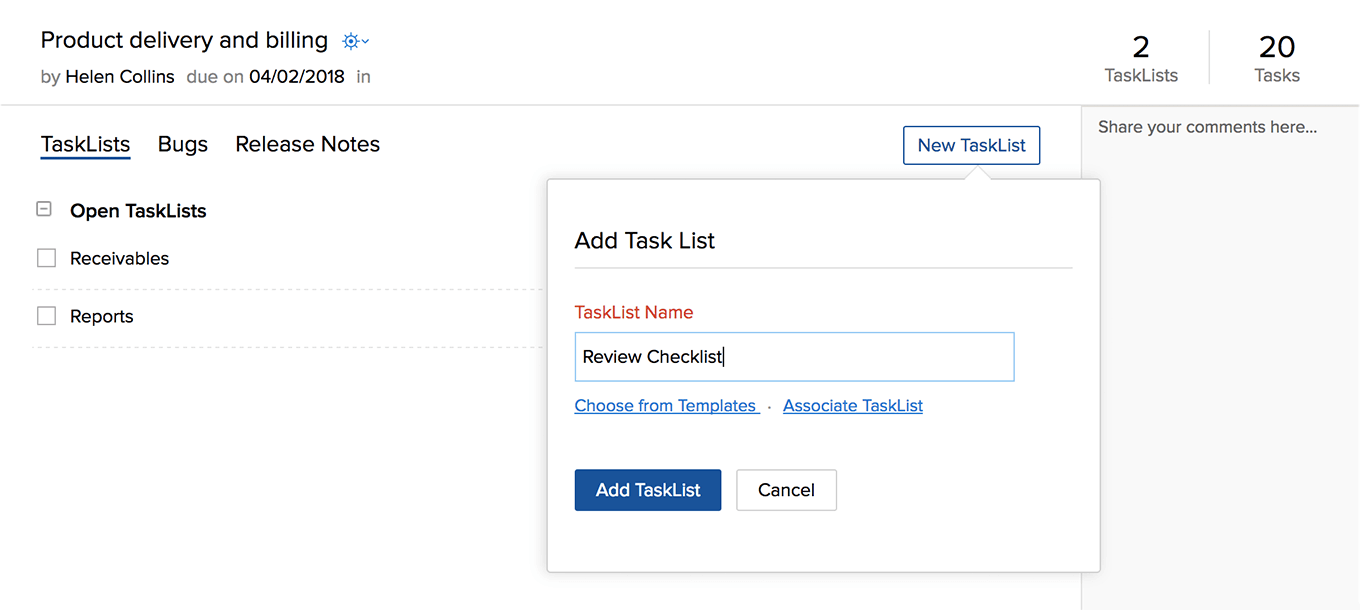
Task: Click the New TaskList button
Action: tap(971, 145)
